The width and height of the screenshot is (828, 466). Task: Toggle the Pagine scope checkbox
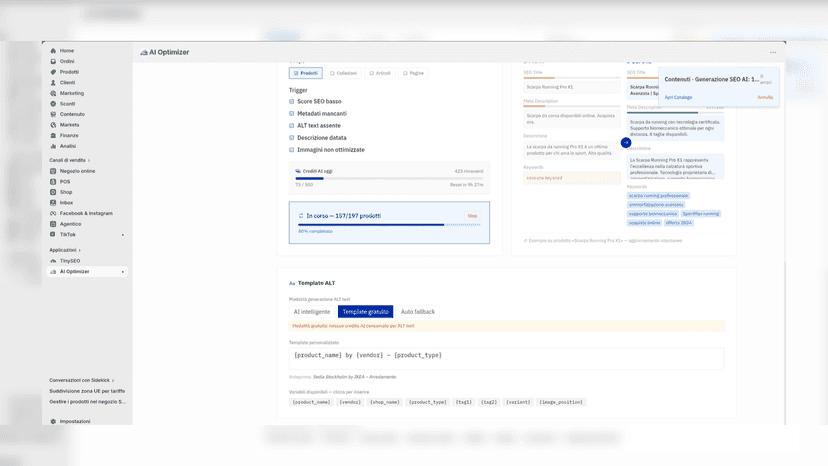point(405,73)
